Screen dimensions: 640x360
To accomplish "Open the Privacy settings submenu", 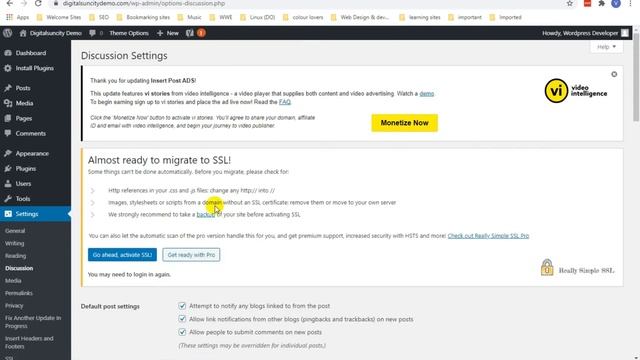I will (14, 306).
